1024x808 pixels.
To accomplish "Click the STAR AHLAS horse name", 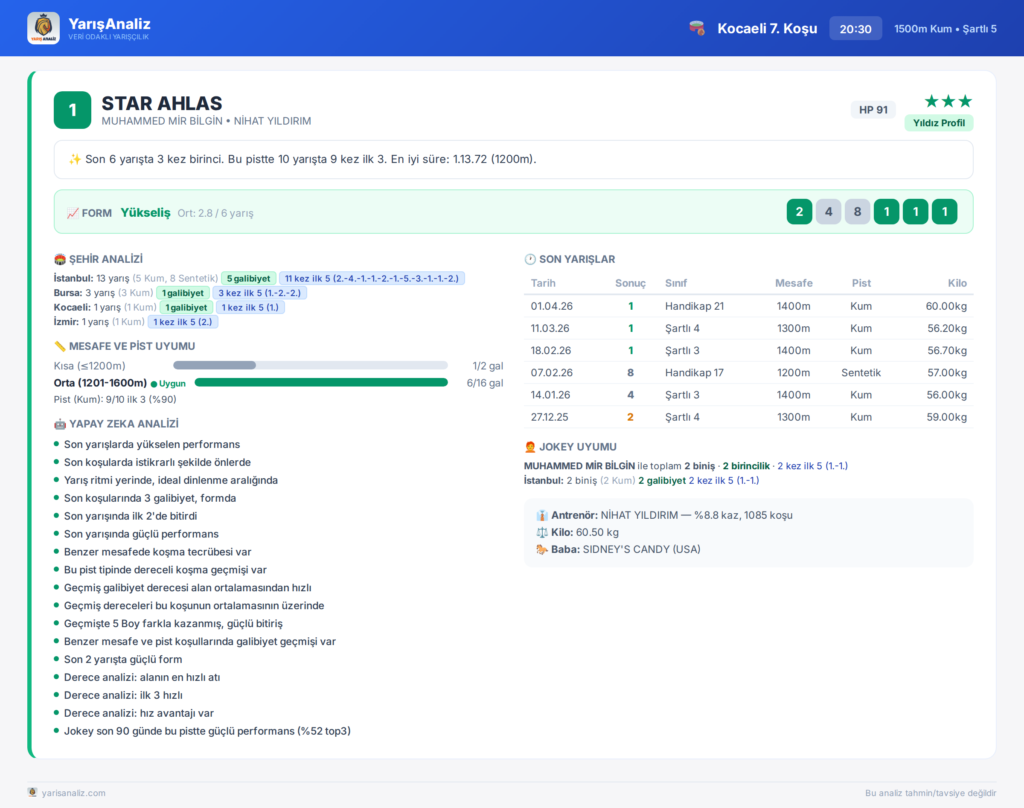I will [x=162, y=103].
